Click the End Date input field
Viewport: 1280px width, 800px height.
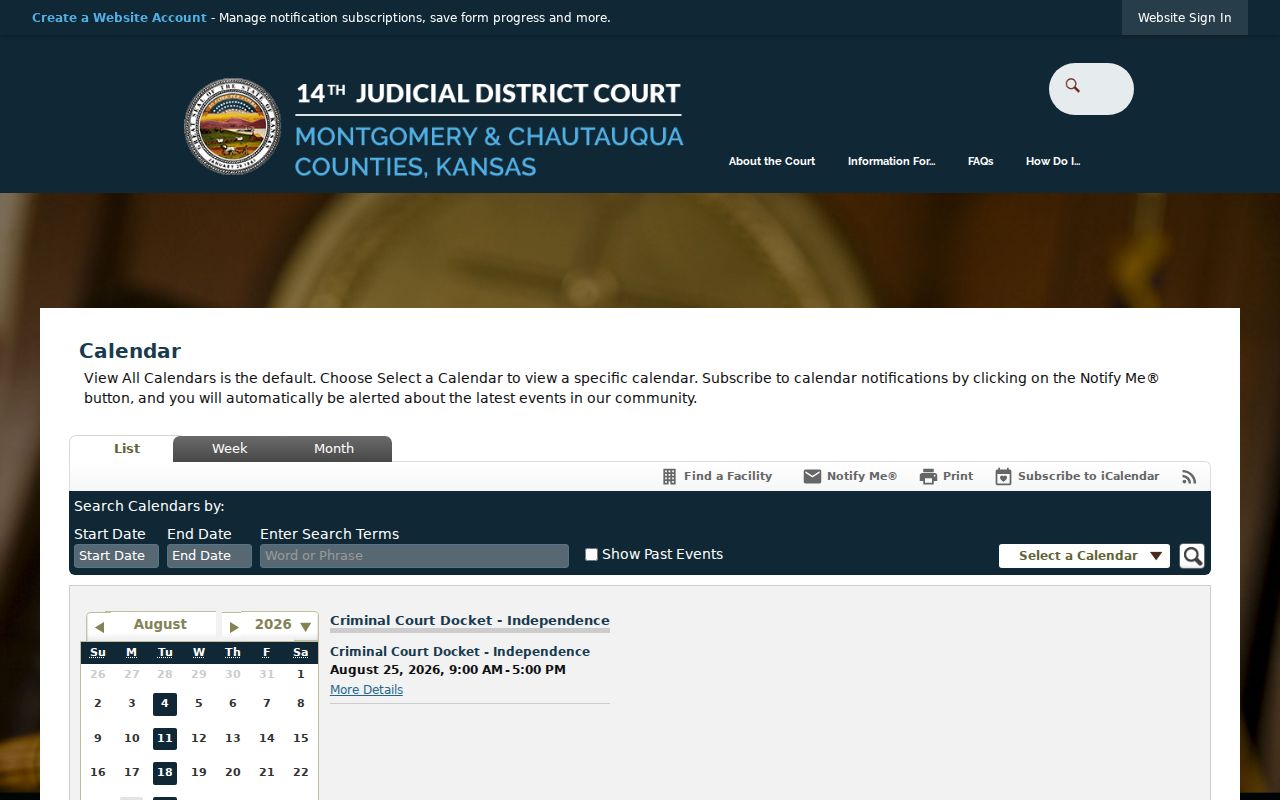point(209,556)
